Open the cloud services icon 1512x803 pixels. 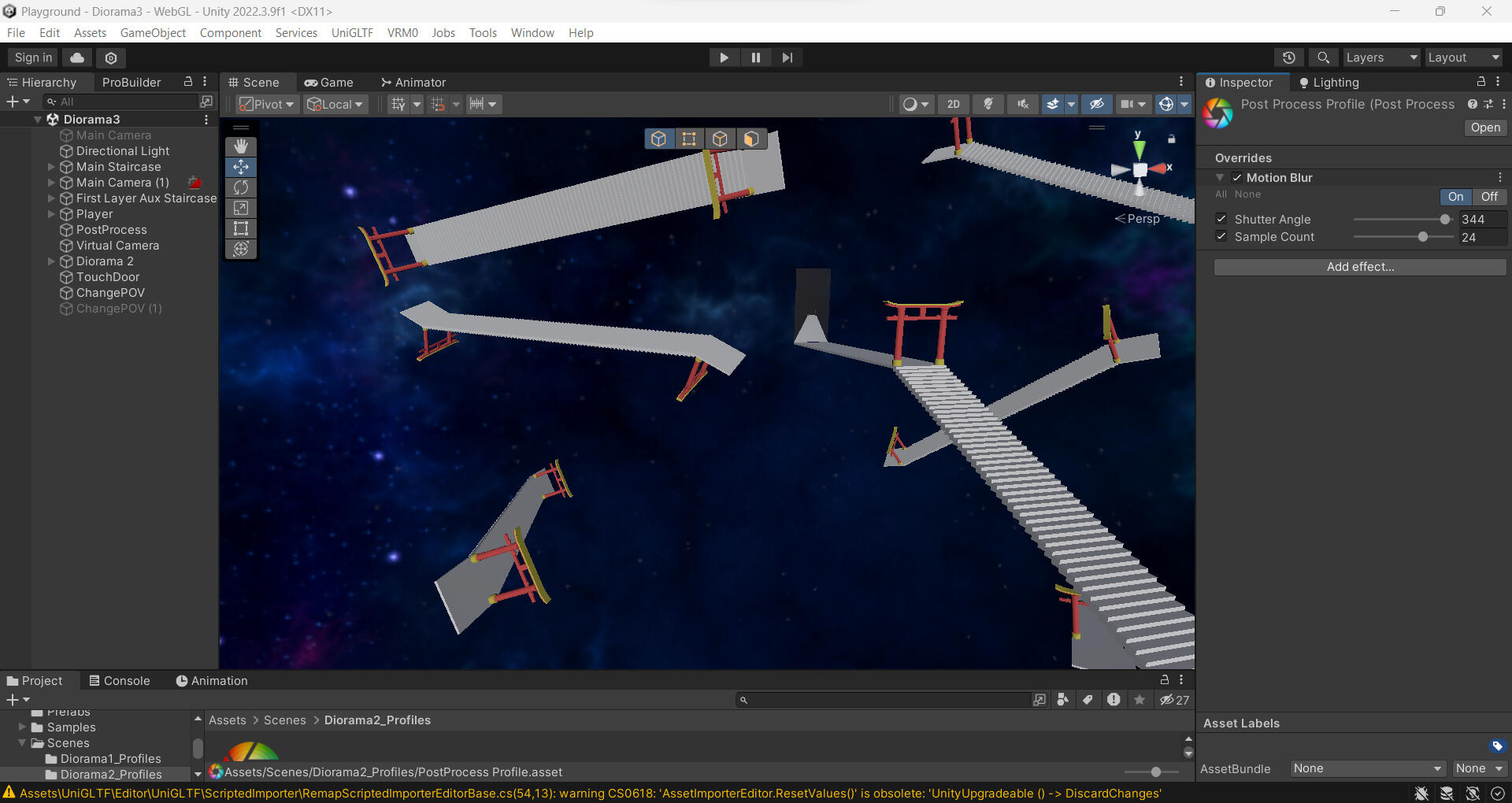pyautogui.click(x=77, y=57)
